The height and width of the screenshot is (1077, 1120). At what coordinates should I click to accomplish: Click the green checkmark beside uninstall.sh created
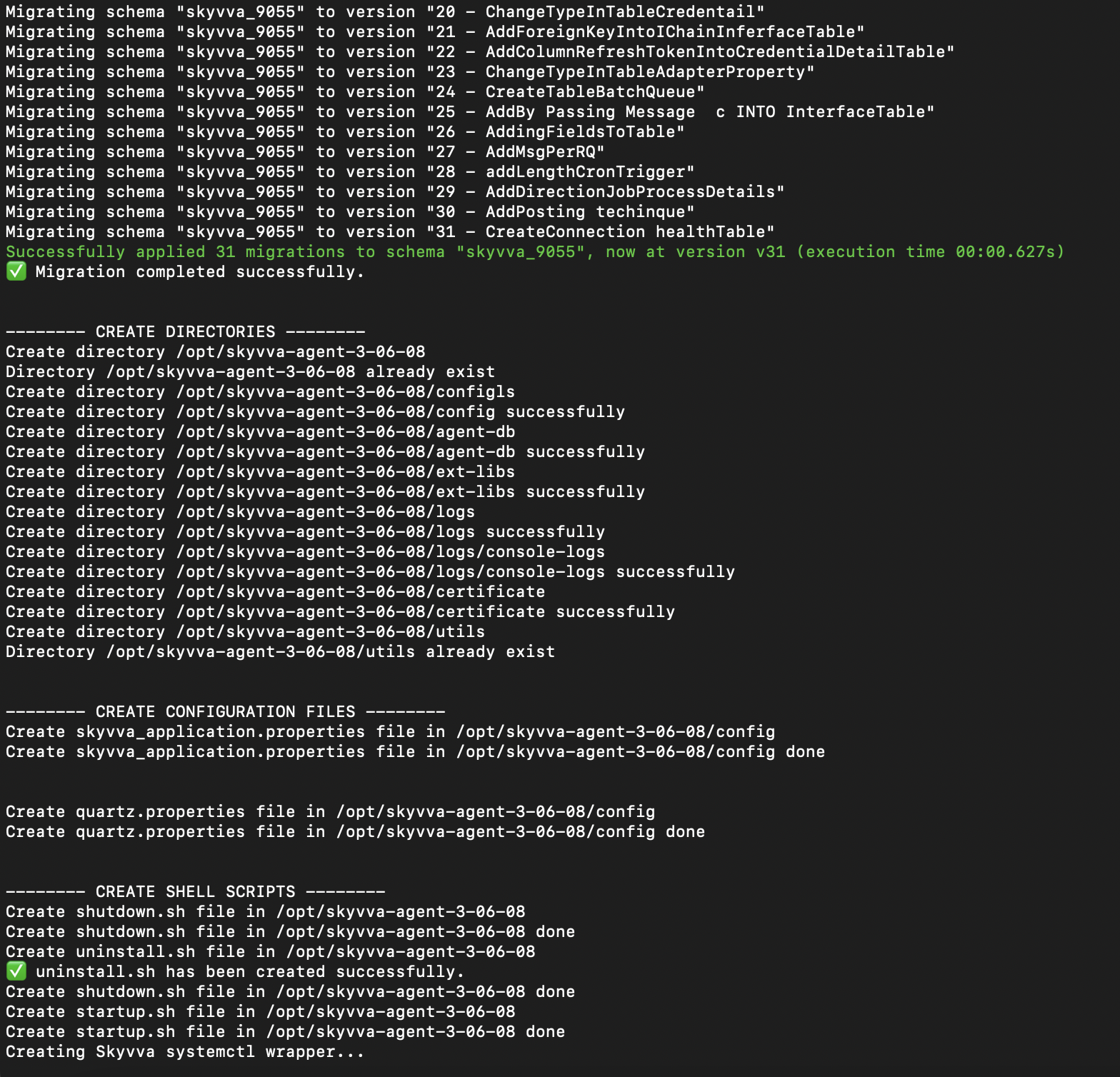point(16,971)
